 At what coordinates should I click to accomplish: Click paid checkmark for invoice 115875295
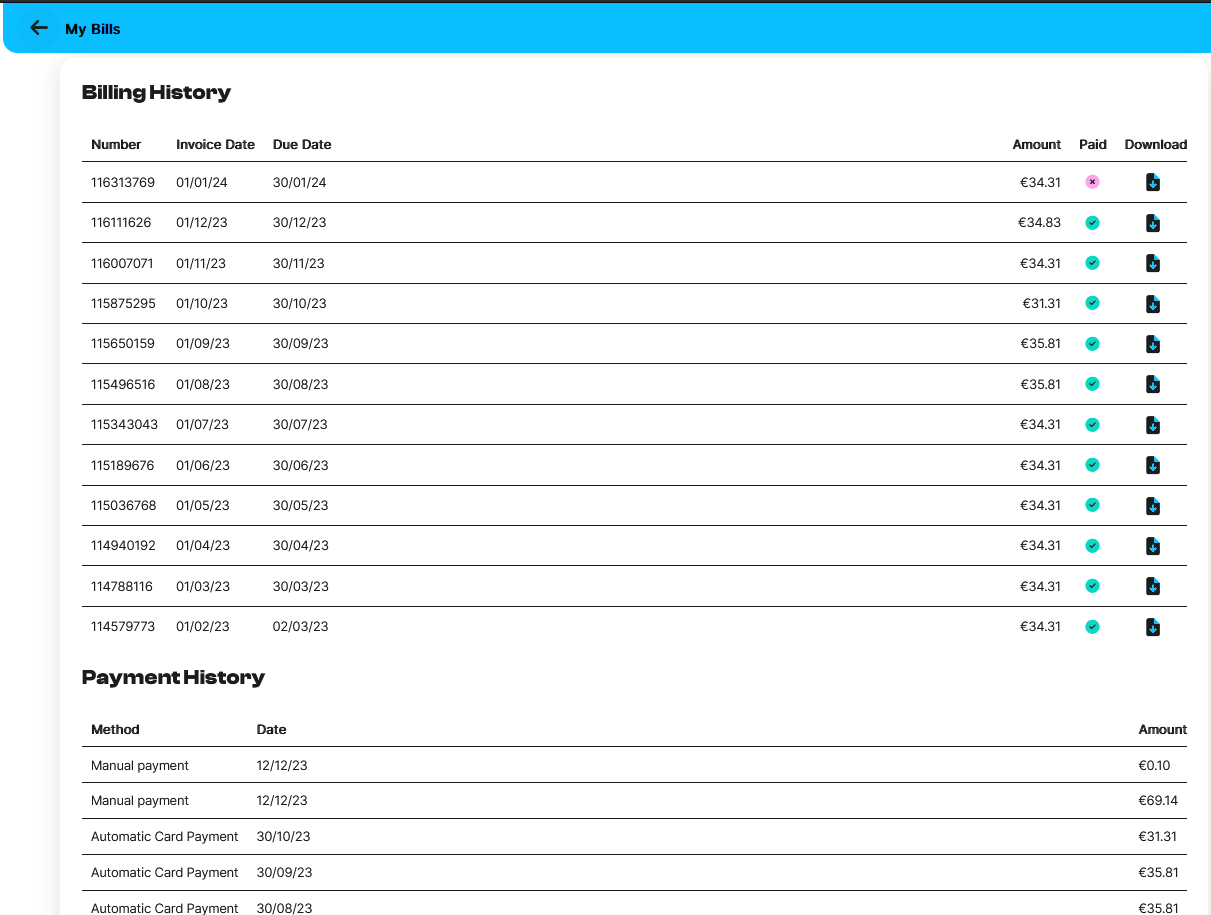point(1092,303)
